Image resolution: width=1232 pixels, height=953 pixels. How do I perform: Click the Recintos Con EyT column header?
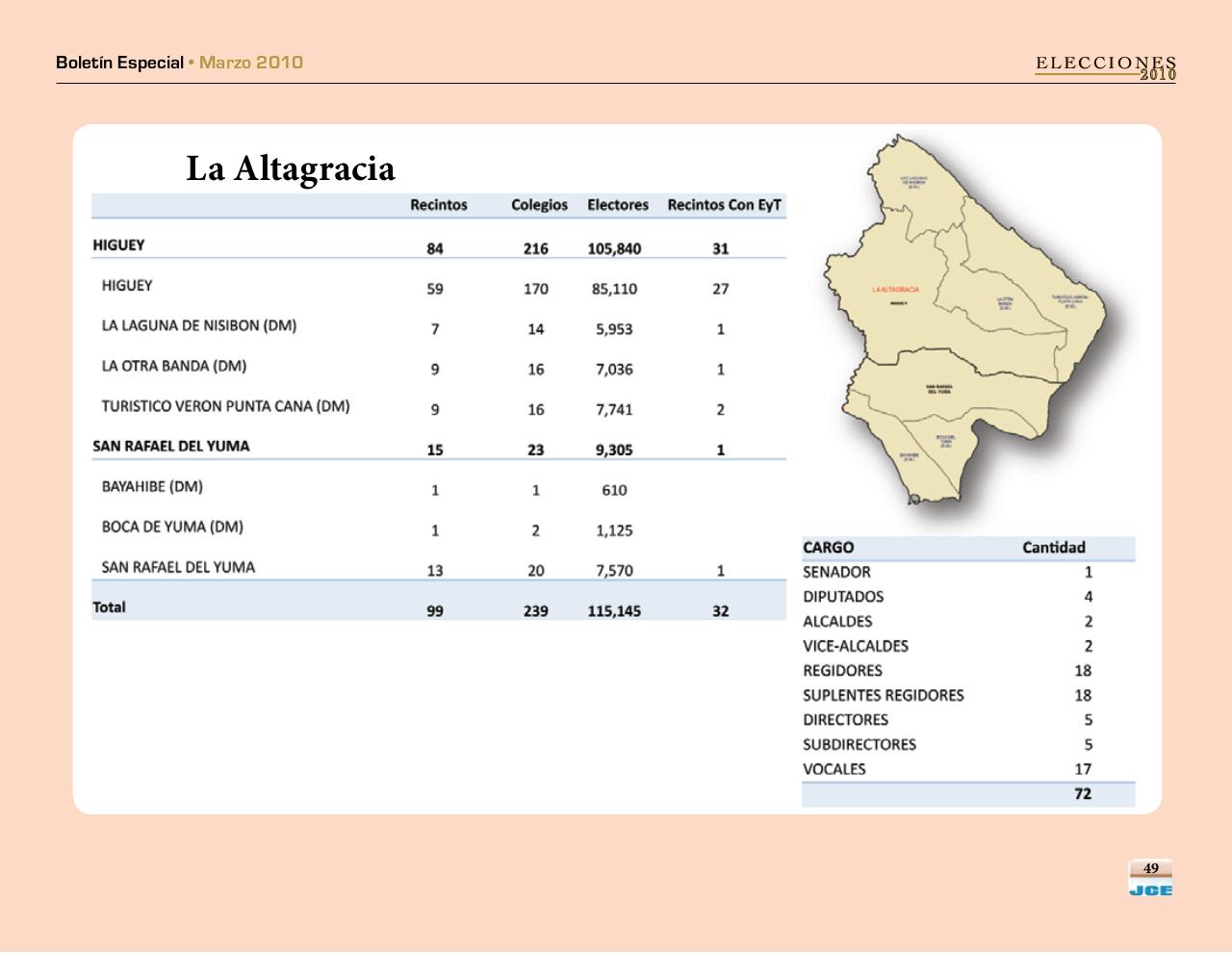pos(724,205)
